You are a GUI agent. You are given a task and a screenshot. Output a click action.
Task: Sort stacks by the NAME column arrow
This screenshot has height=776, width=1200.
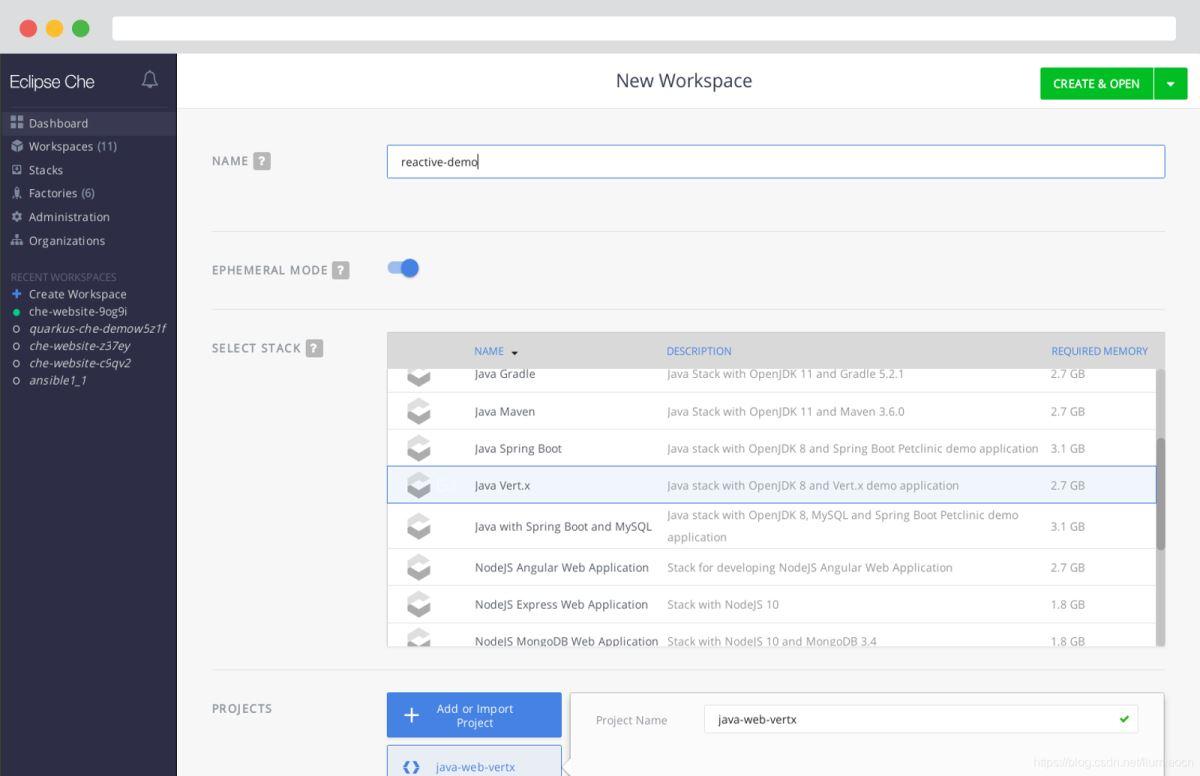[x=515, y=352]
